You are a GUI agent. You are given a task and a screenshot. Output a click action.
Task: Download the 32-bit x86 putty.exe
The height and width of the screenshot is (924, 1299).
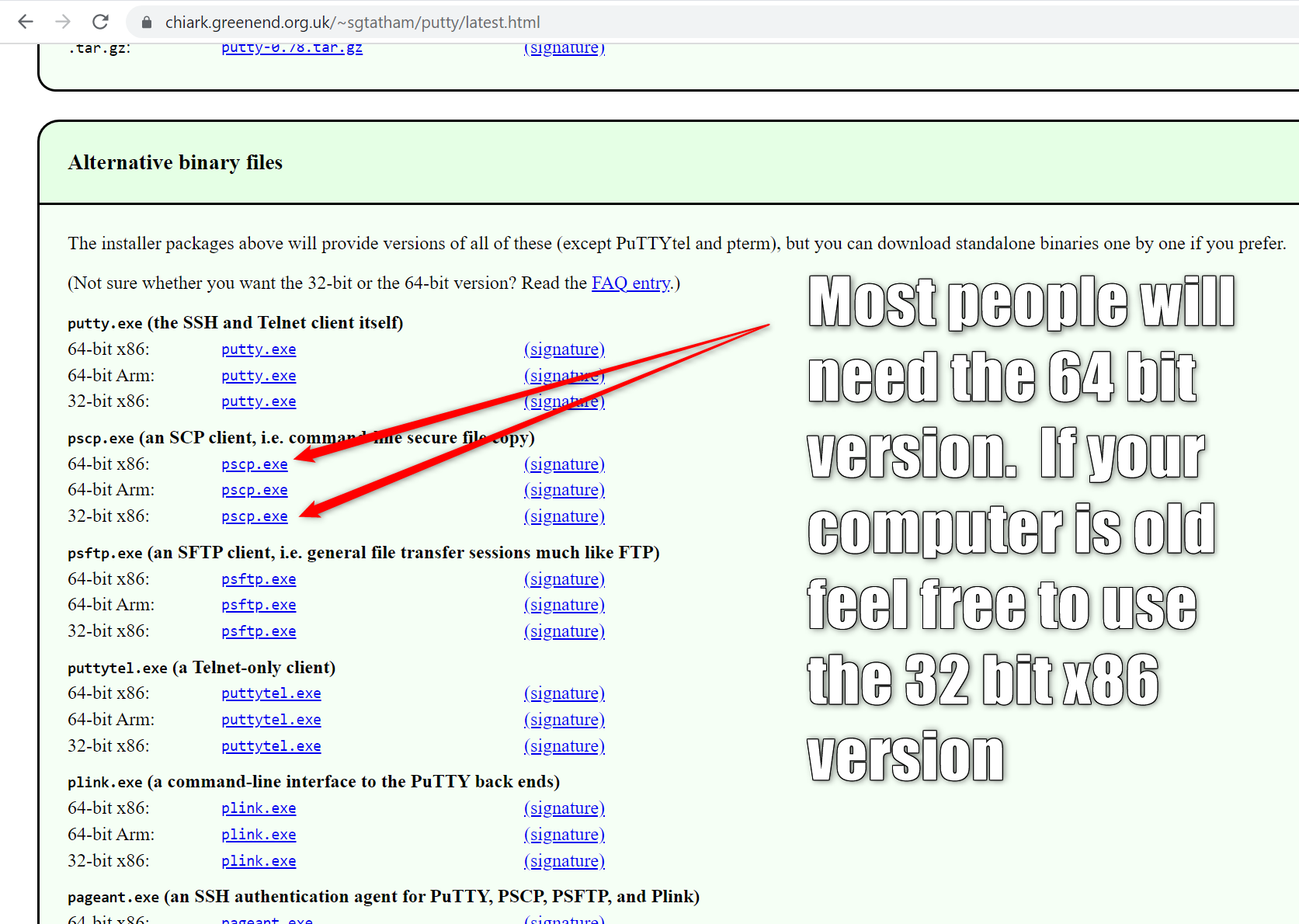[259, 401]
